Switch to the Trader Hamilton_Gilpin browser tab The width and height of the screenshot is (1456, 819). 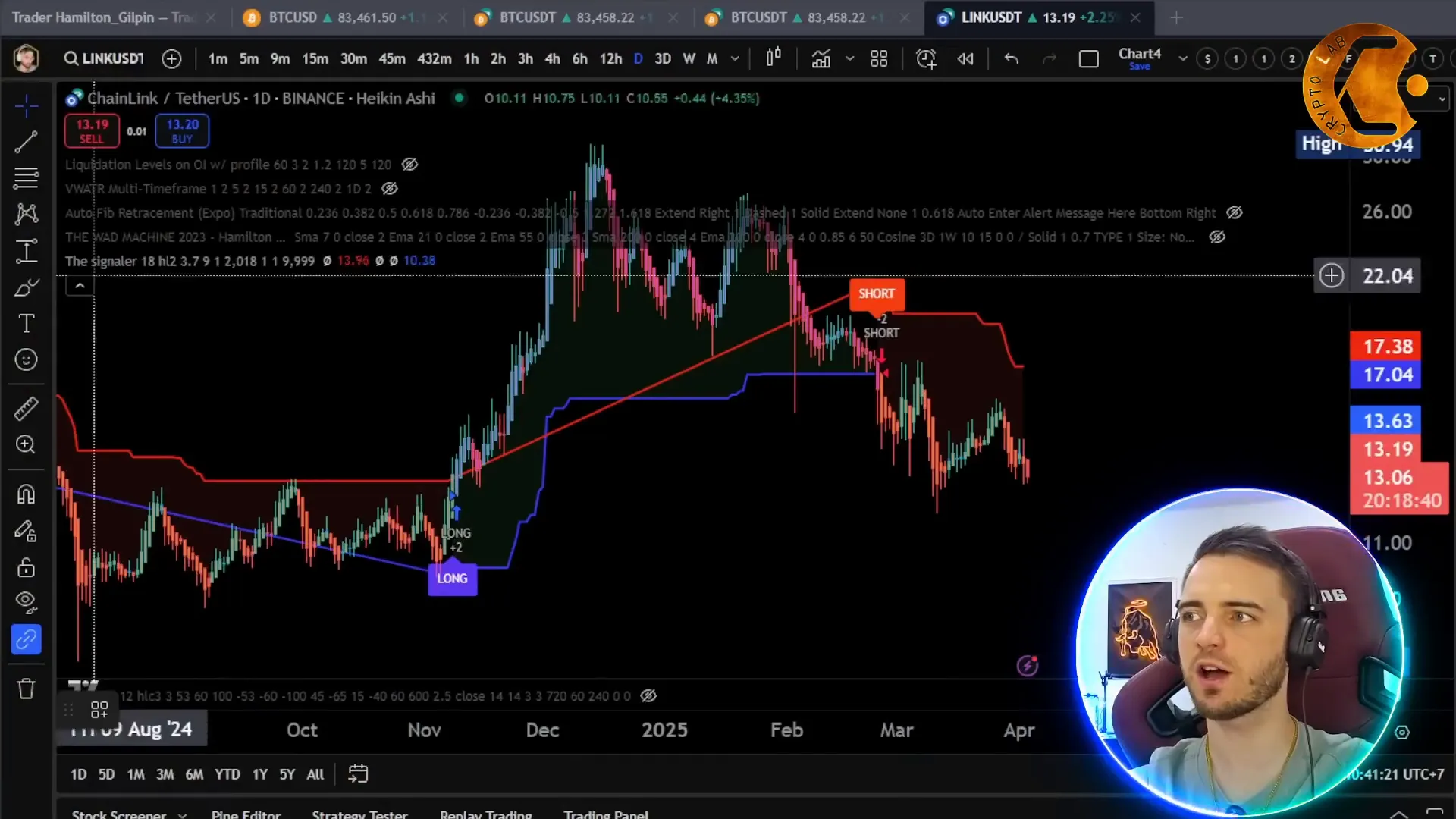pyautogui.click(x=112, y=17)
